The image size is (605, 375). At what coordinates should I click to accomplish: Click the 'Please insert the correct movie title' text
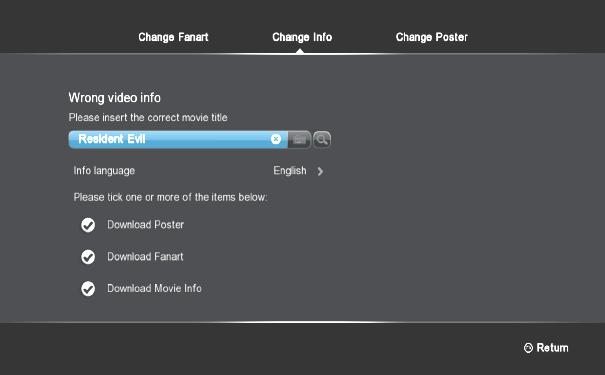click(148, 118)
